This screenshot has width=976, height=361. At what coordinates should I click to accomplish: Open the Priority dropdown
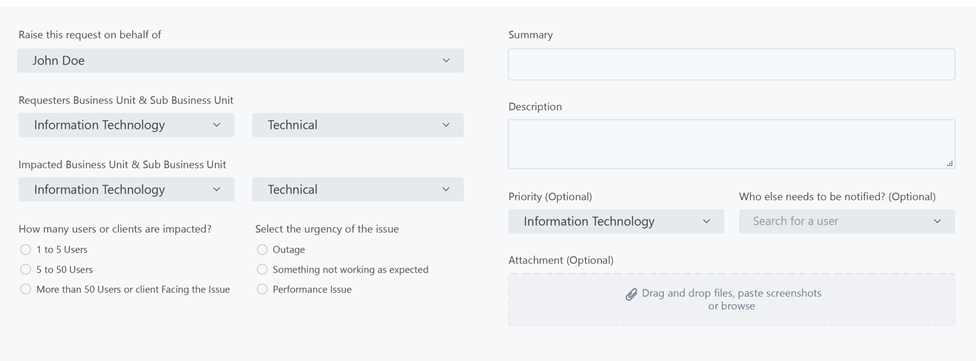[616, 222]
